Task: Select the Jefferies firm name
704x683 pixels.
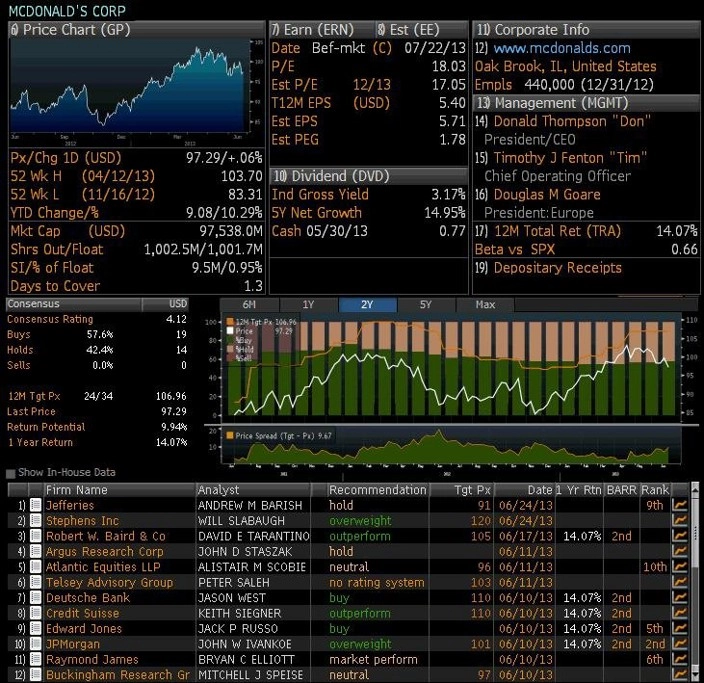Action: tap(70, 505)
